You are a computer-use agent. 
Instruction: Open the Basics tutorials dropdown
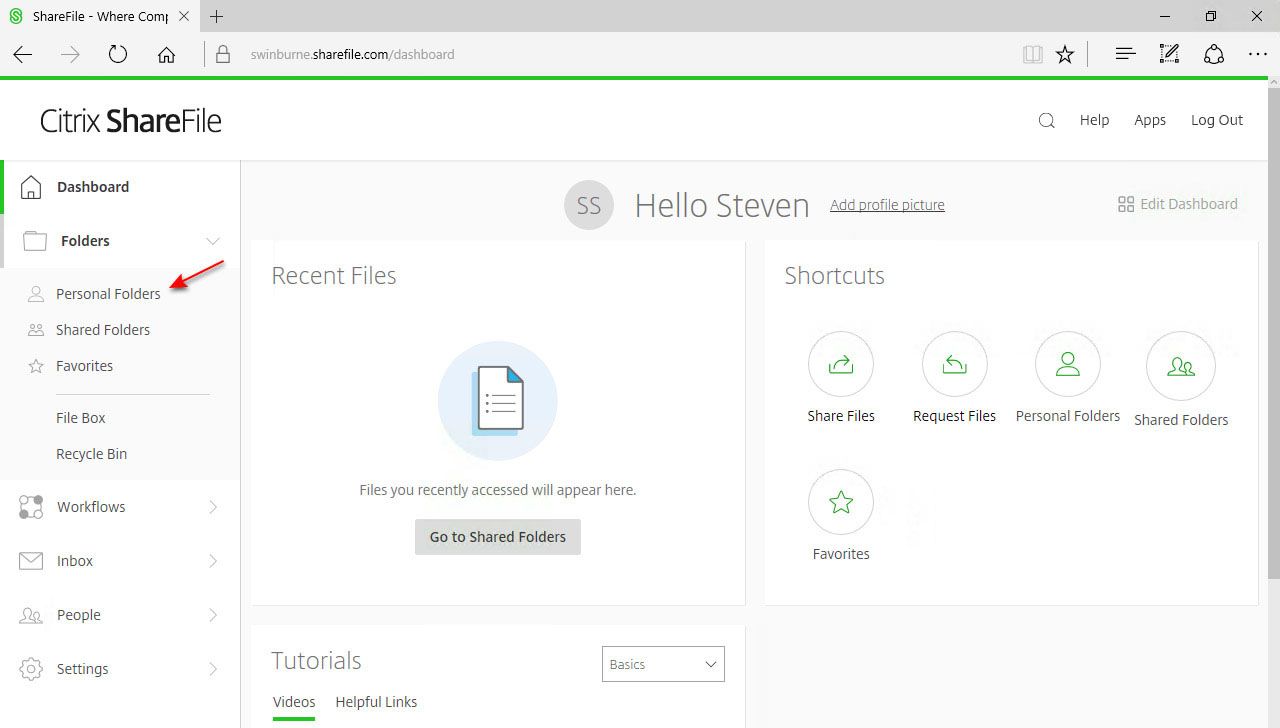tap(662, 664)
